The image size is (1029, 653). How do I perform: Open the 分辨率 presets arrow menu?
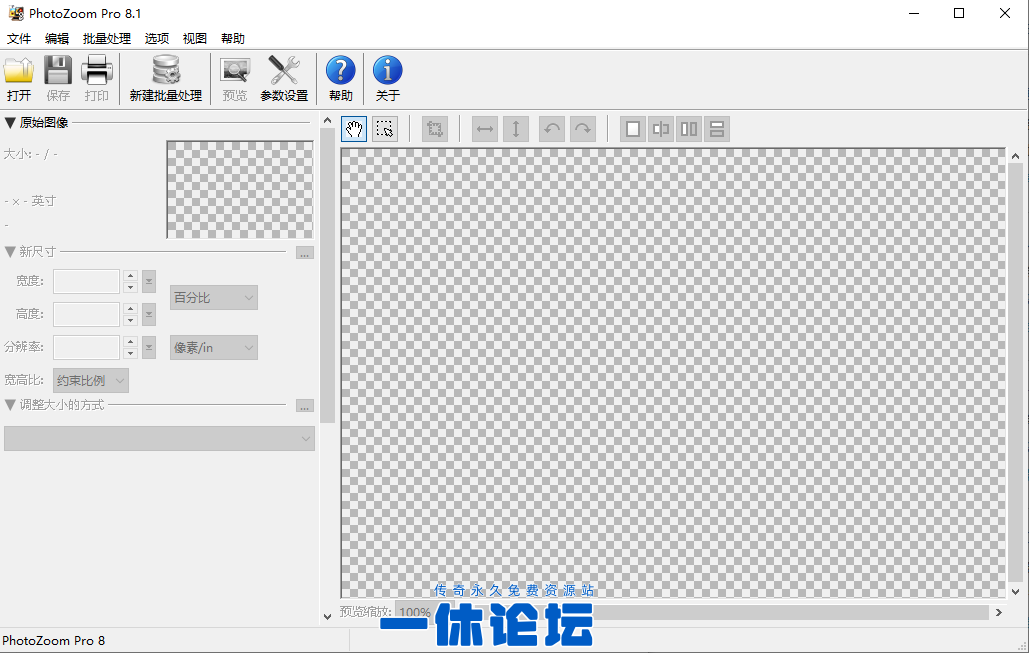pos(149,347)
